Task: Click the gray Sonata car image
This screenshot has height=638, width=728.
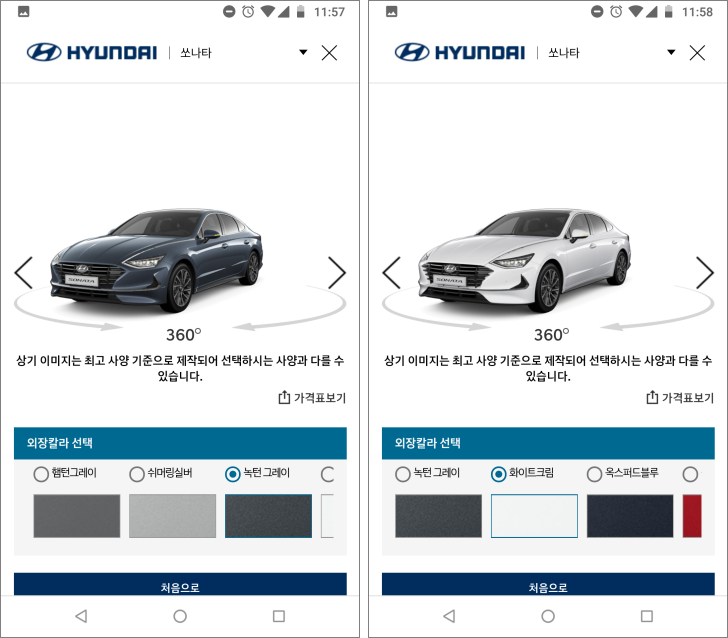Action: point(157,260)
